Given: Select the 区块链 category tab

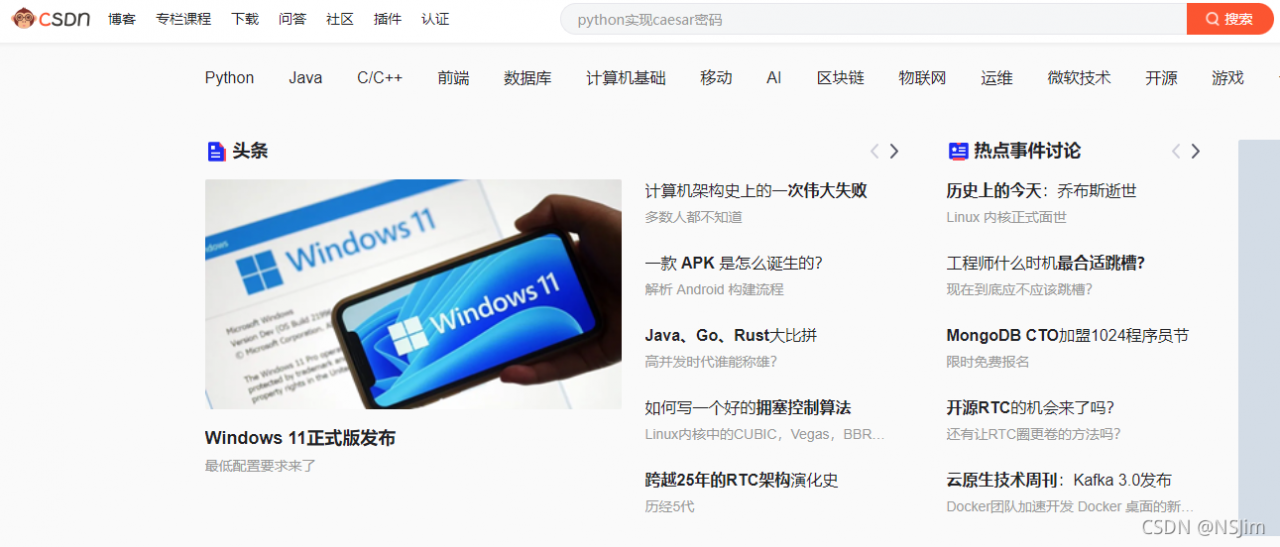Looking at the screenshot, I should pos(840,78).
